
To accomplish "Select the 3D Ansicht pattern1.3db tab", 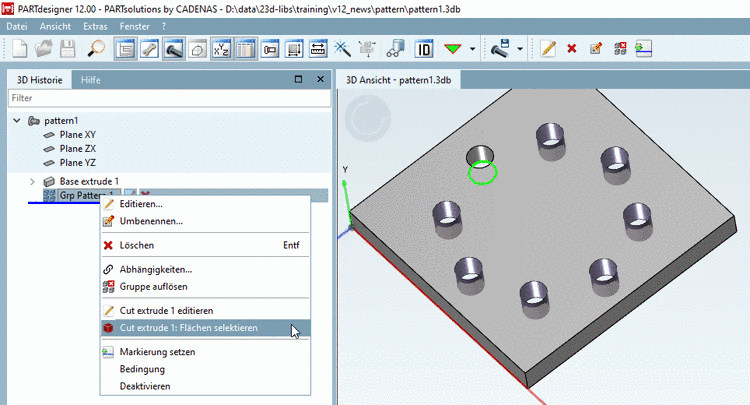I will [x=398, y=80].
